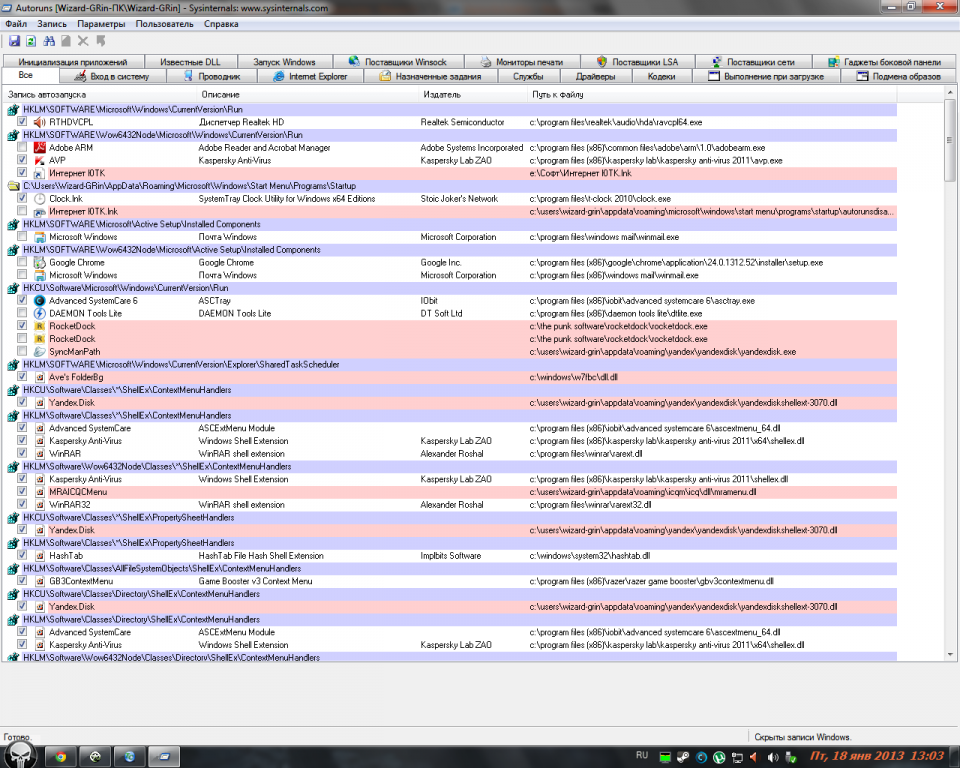Click the Delete X toolbar icon
The height and width of the screenshot is (768, 960).
tap(83, 41)
